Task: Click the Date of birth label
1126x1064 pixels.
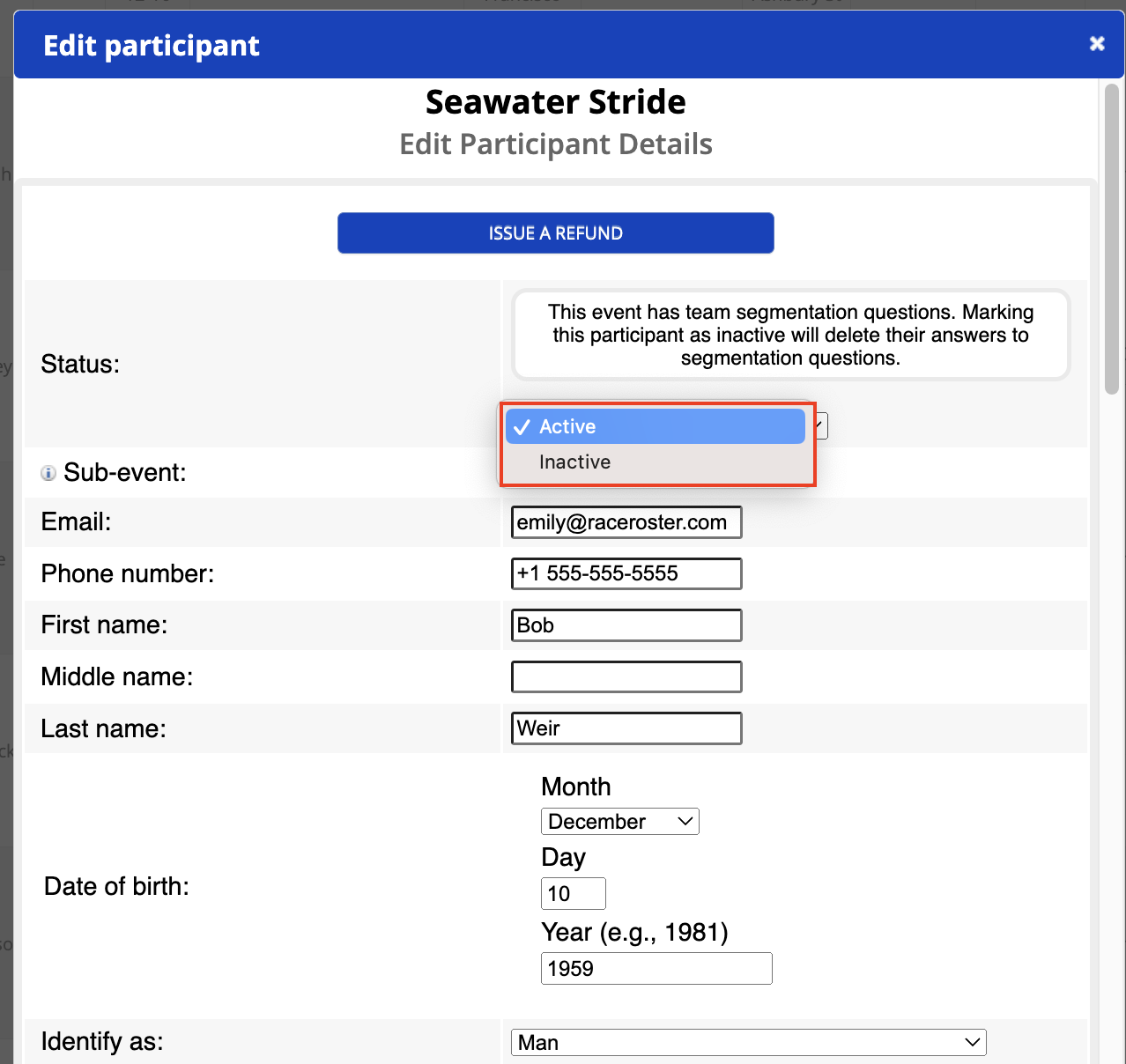Action: 116,886
